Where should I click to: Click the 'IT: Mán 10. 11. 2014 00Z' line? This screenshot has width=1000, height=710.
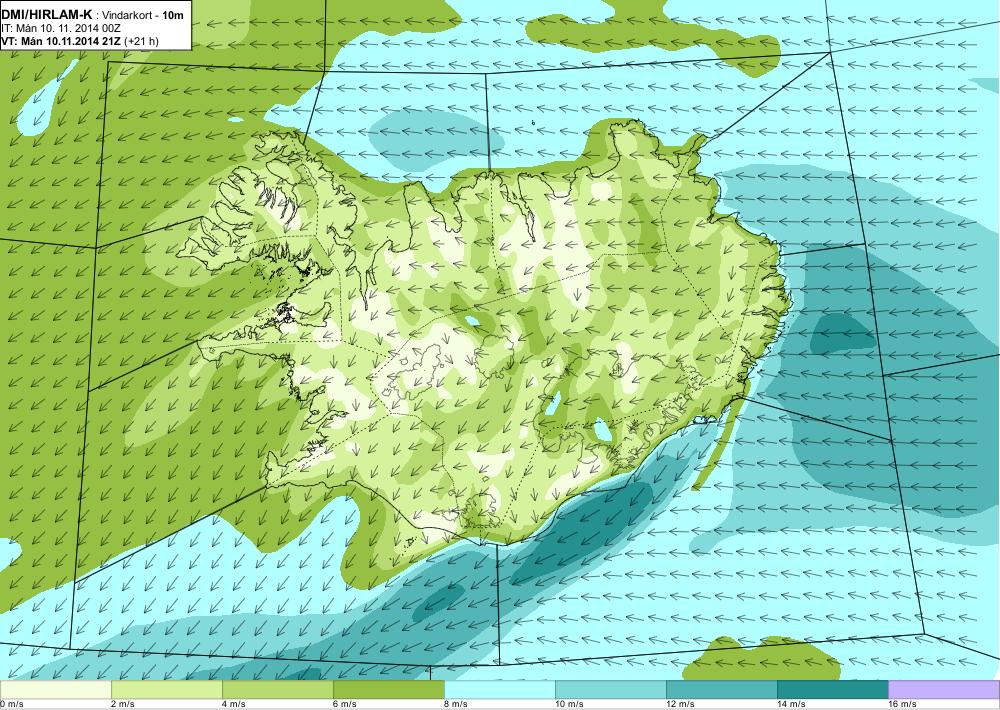click(x=61, y=28)
